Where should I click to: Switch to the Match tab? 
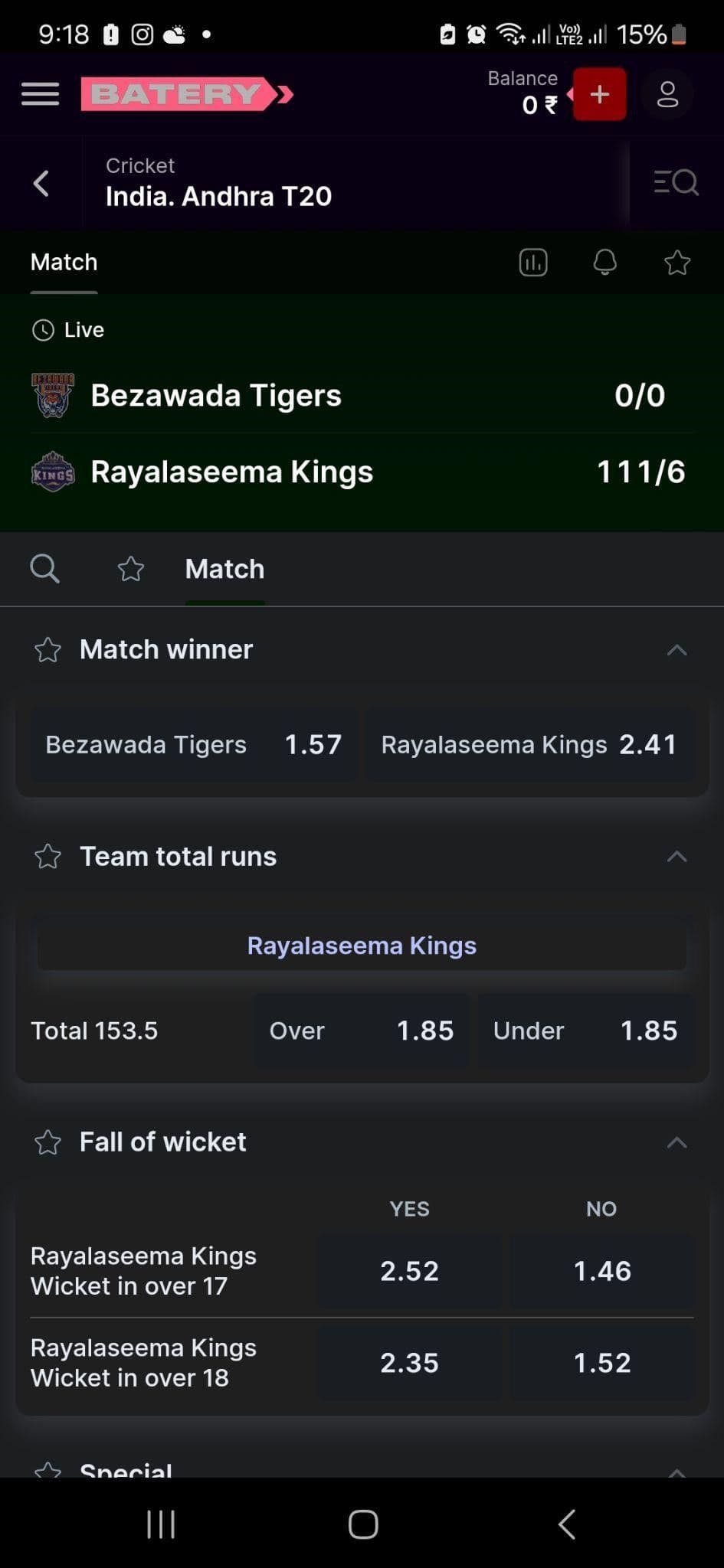click(64, 263)
